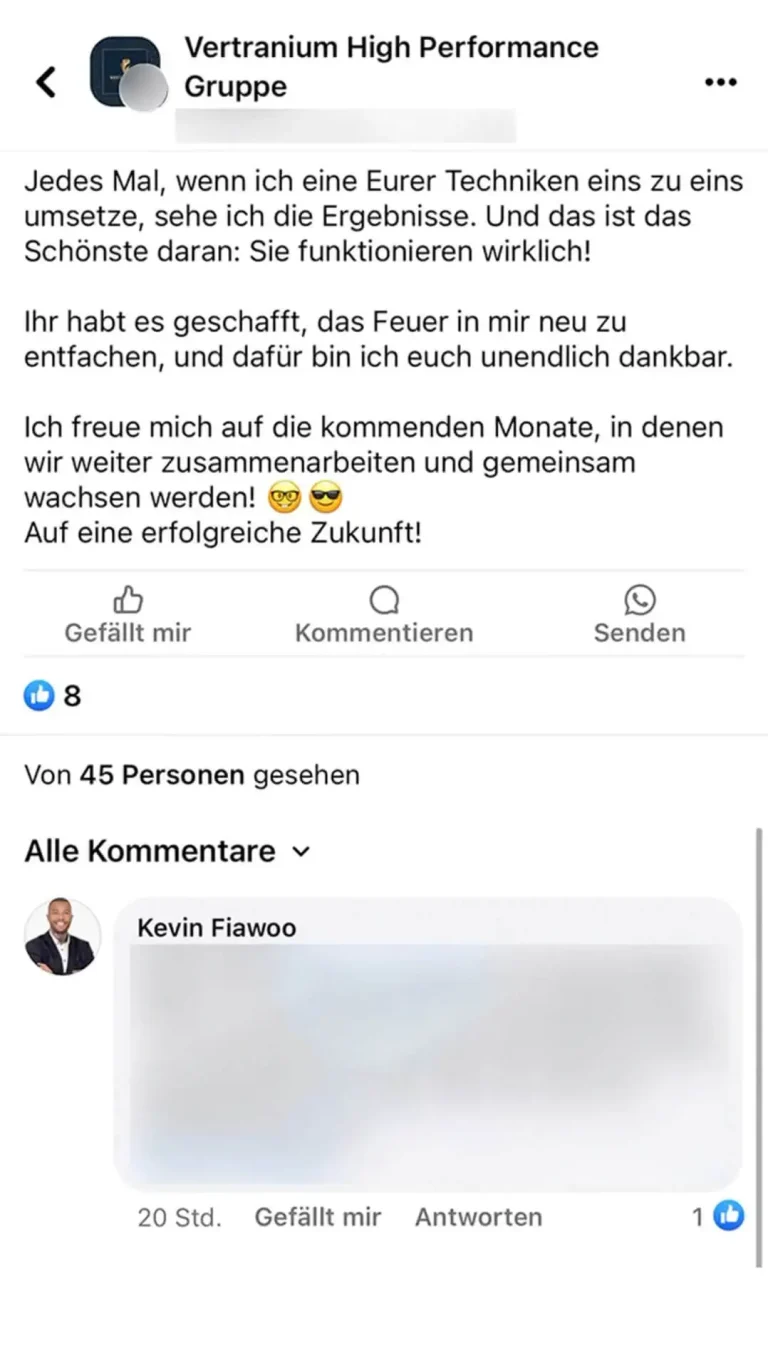Image resolution: width=768 pixels, height=1368 pixels.
Task: Tap the speech bubble Kommentieren icon
Action: coord(384,600)
